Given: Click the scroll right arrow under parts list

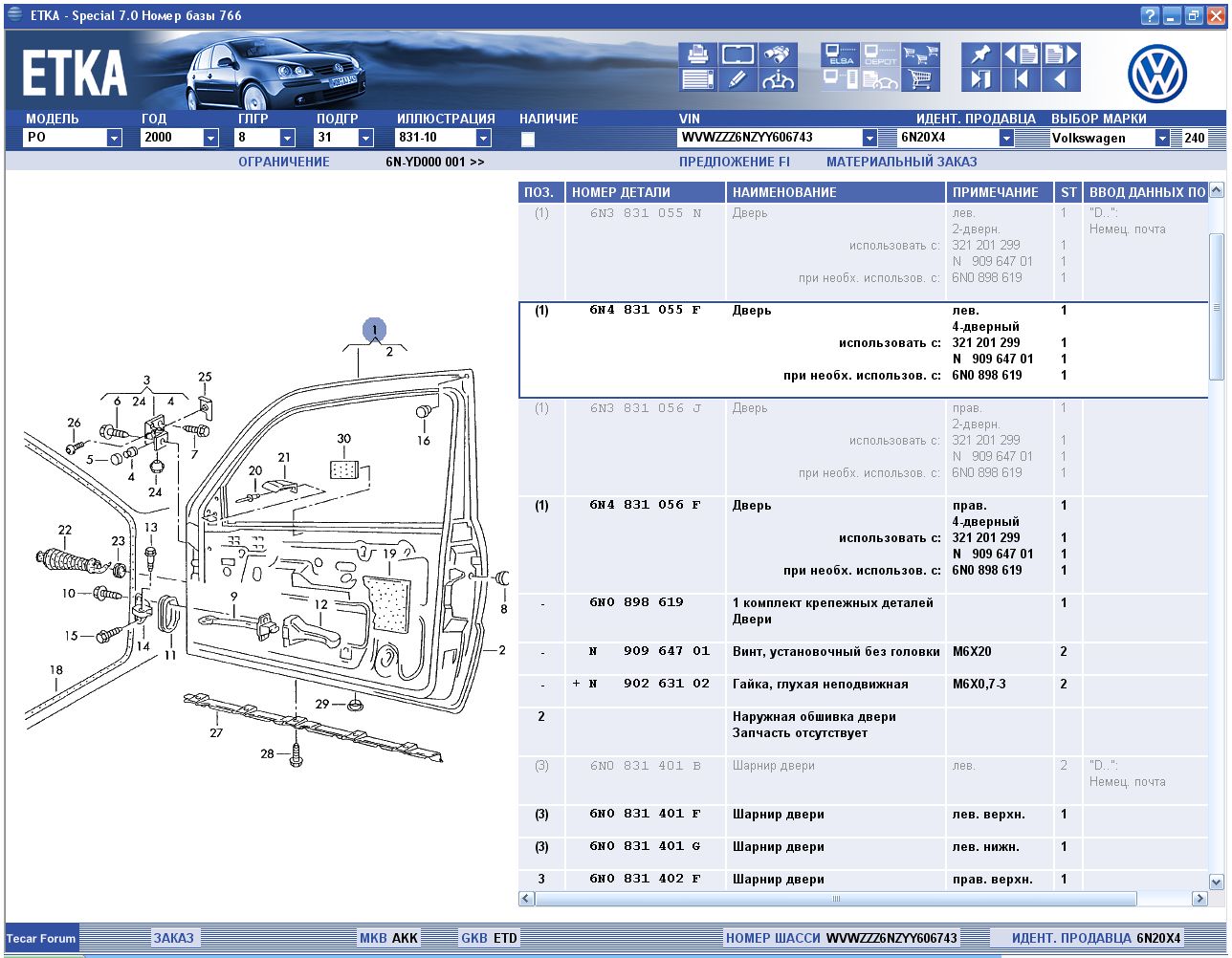Looking at the screenshot, I should coord(1199,899).
